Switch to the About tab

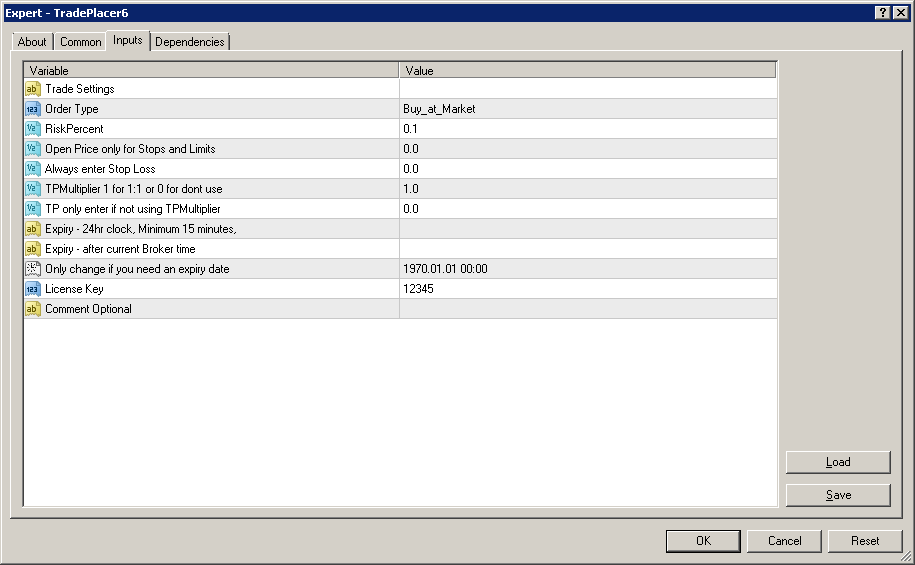32,42
